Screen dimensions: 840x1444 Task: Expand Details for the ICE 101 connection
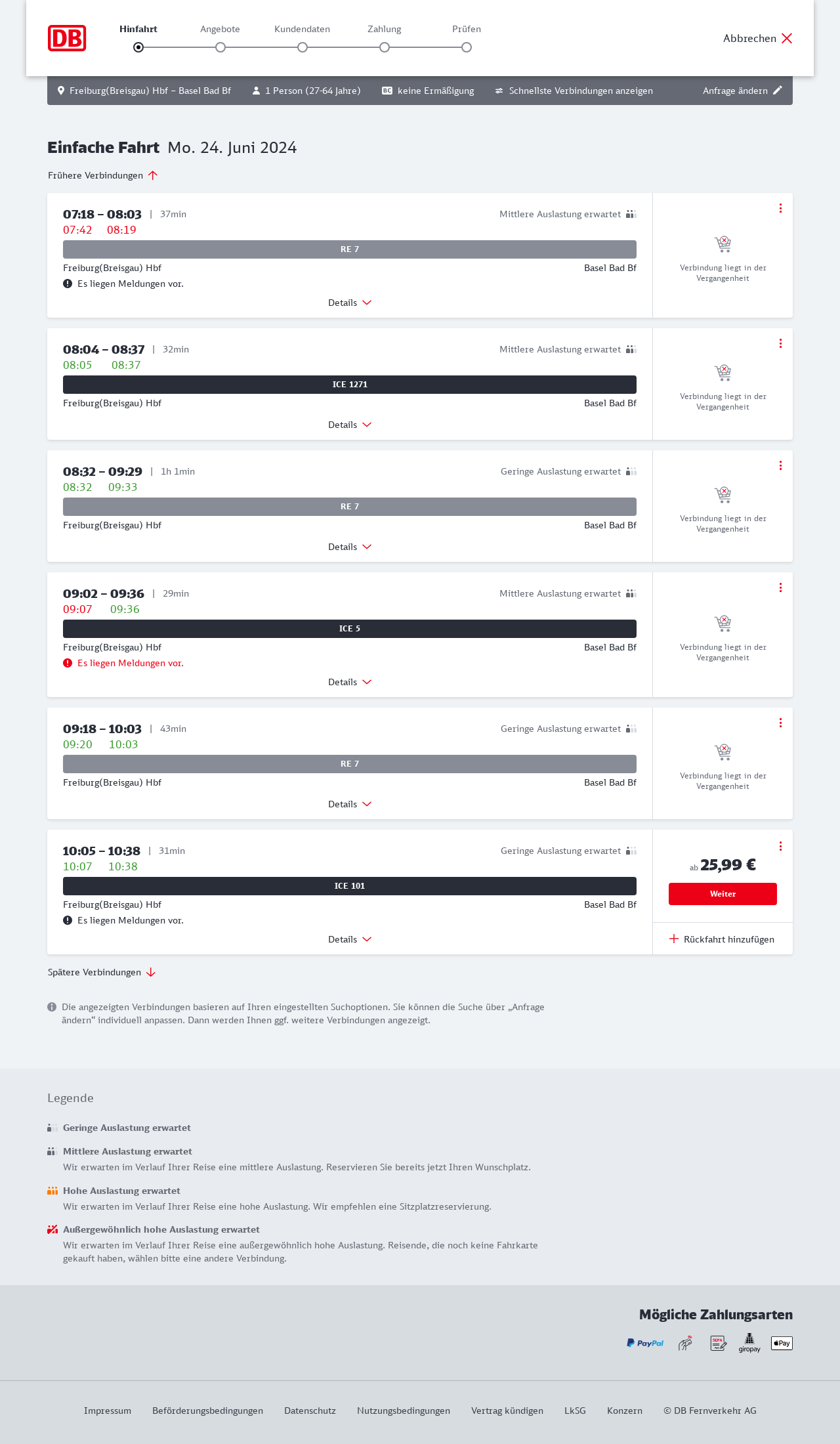click(x=350, y=939)
